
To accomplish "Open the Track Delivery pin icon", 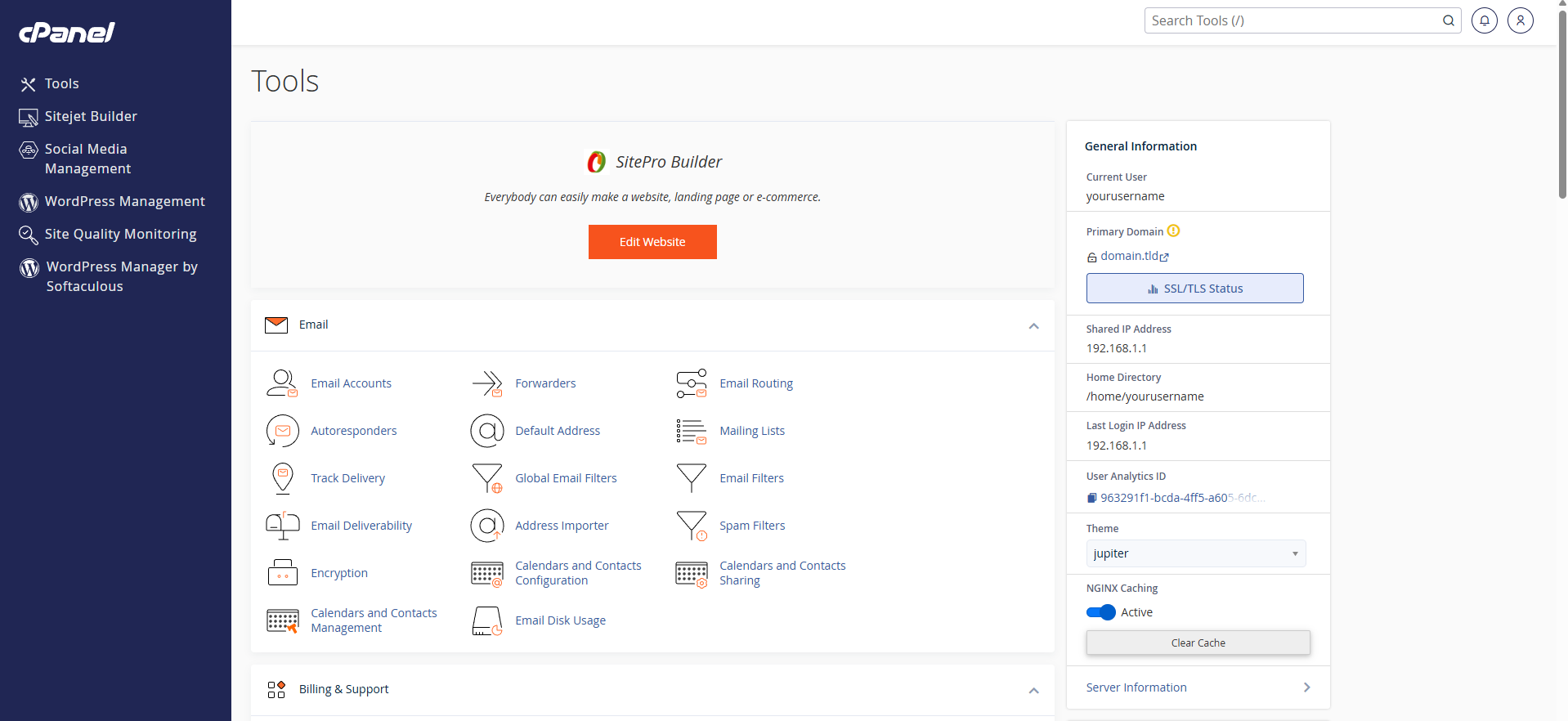I will coord(282,478).
